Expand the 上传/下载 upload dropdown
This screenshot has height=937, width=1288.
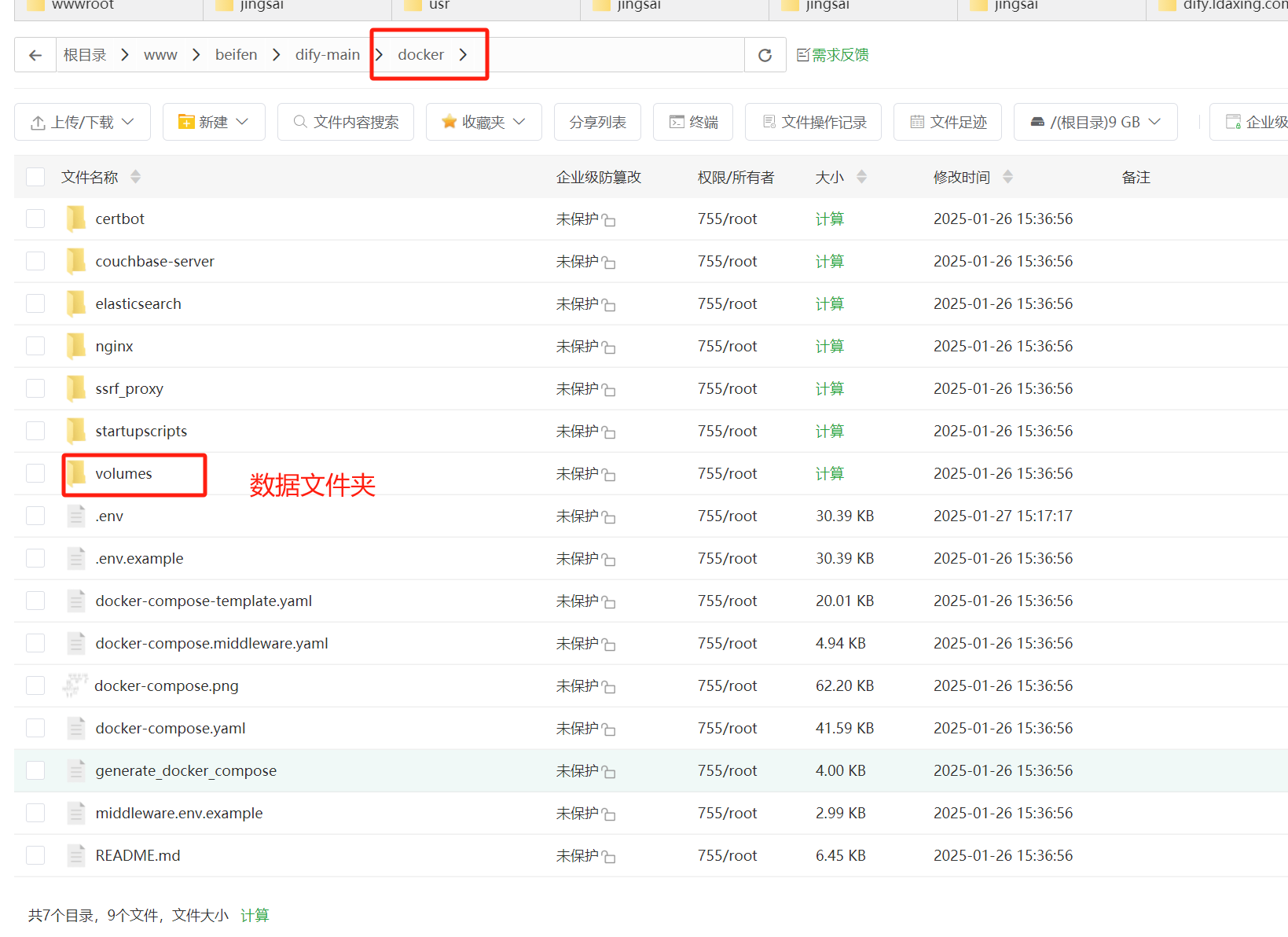(82, 122)
